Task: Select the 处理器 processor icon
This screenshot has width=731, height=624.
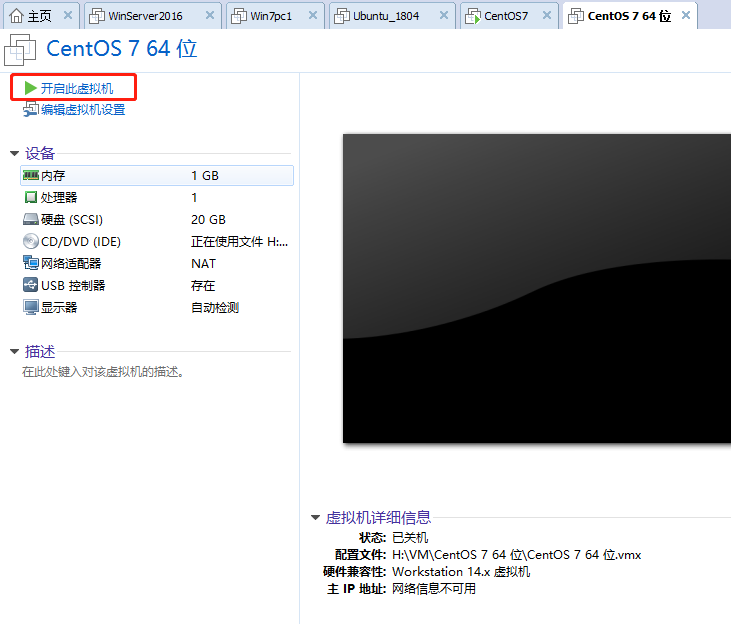Action: point(31,197)
